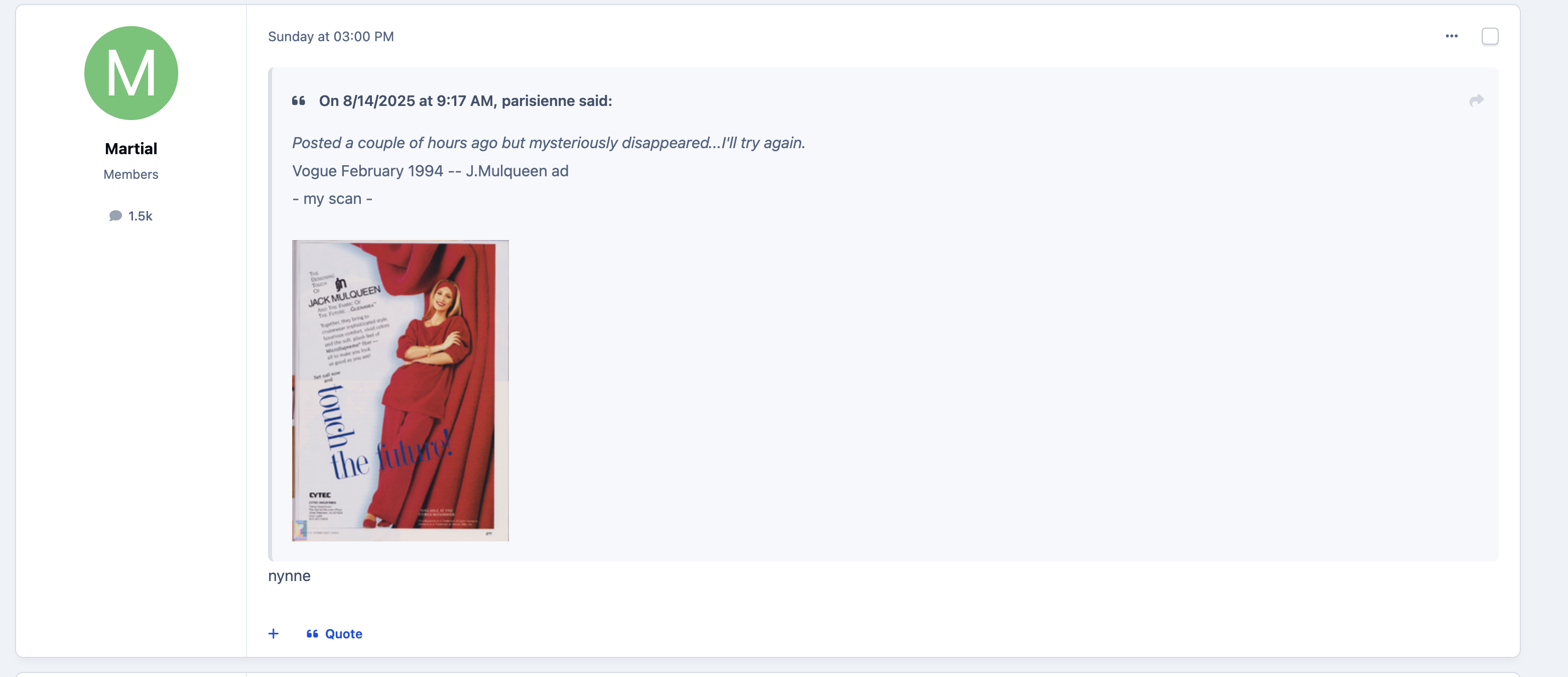Click the quote icon beside Quote label
The width and height of the screenshot is (1568, 677).
[x=312, y=633]
